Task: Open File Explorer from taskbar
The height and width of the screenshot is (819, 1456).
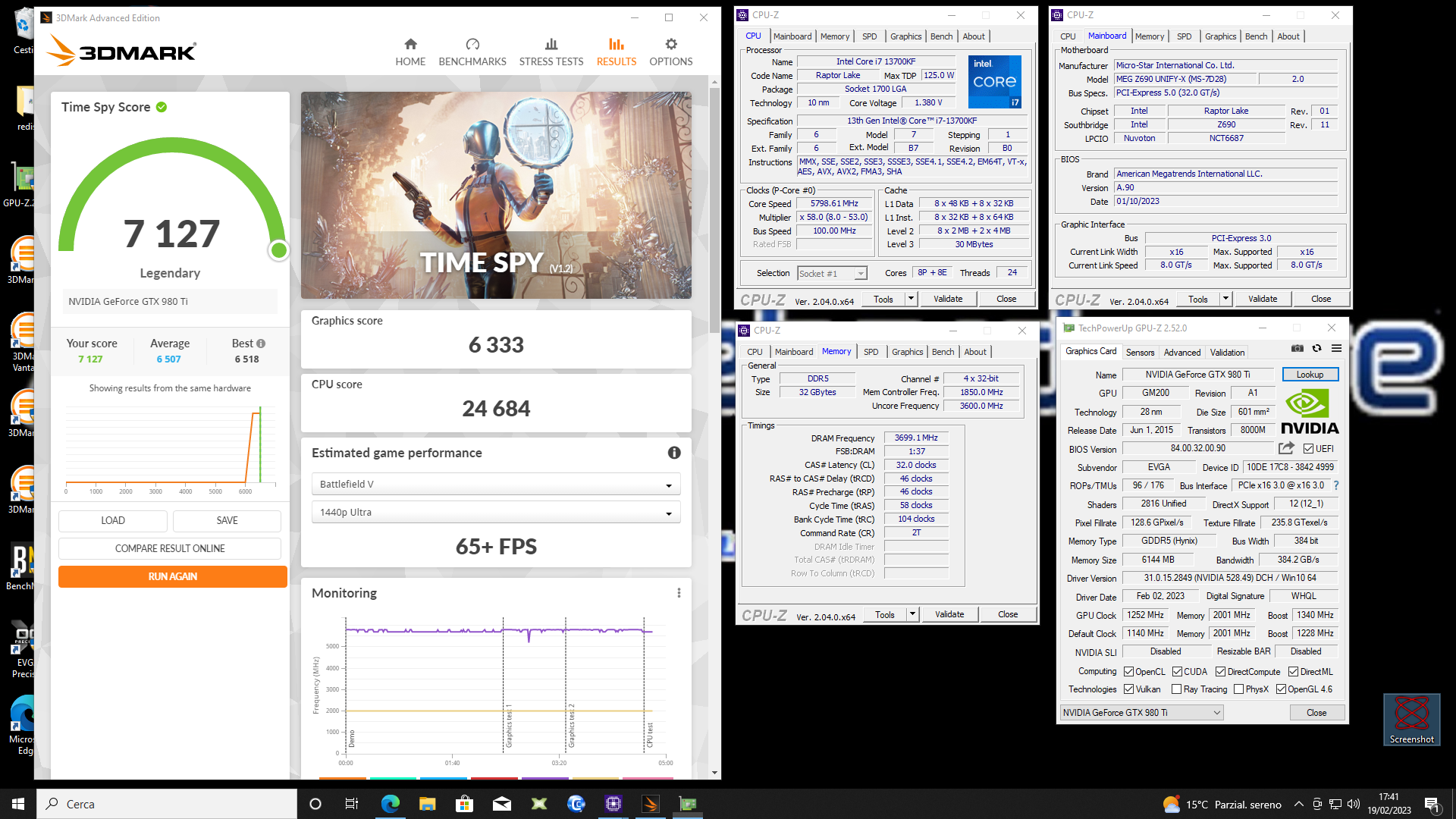Action: tap(427, 804)
